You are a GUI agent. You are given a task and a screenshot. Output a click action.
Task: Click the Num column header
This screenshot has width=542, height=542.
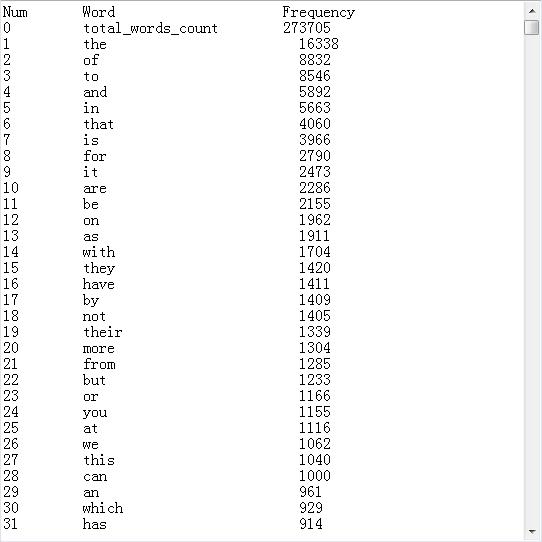click(15, 12)
